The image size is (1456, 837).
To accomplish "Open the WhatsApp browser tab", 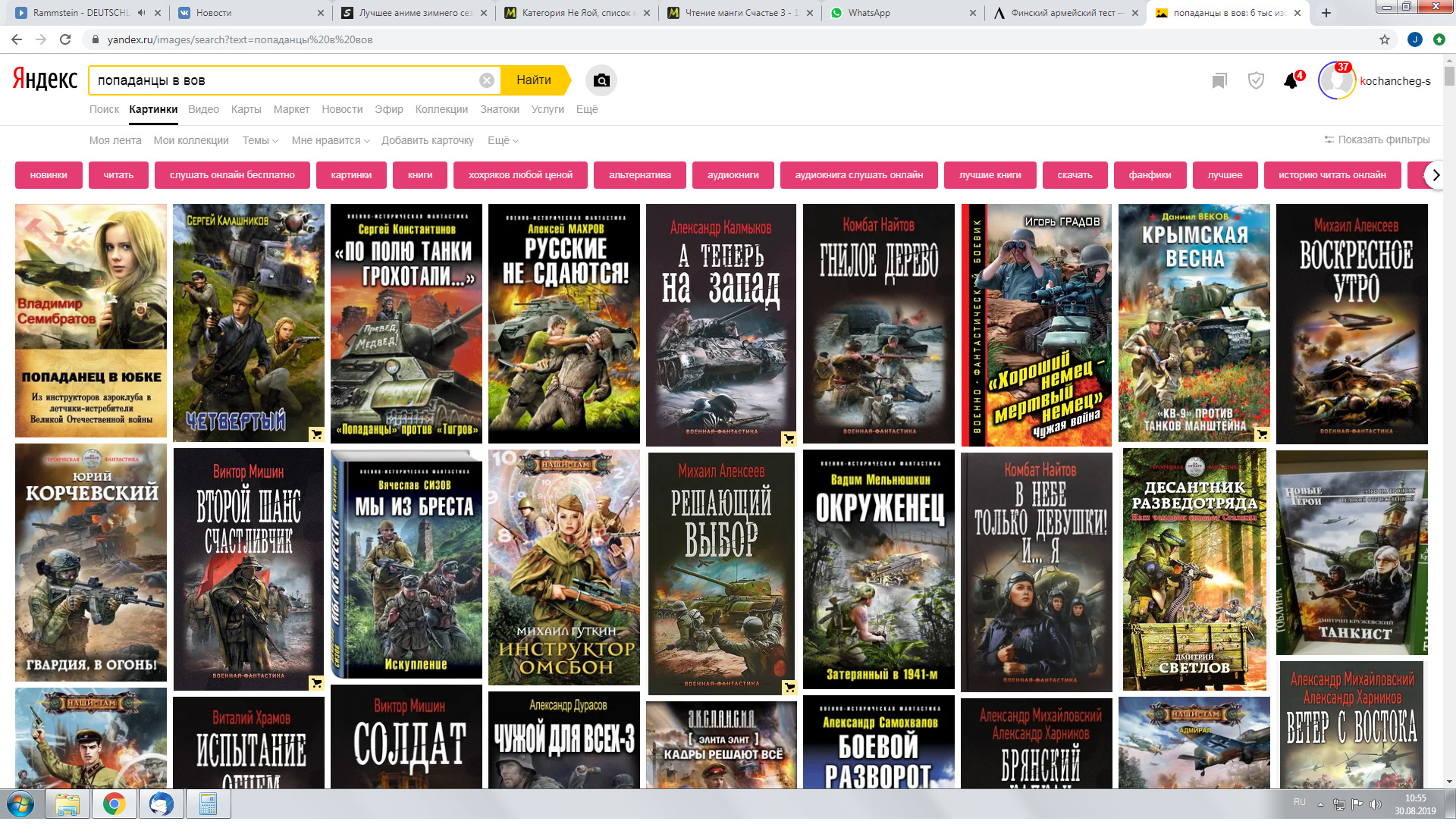I will [x=869, y=13].
